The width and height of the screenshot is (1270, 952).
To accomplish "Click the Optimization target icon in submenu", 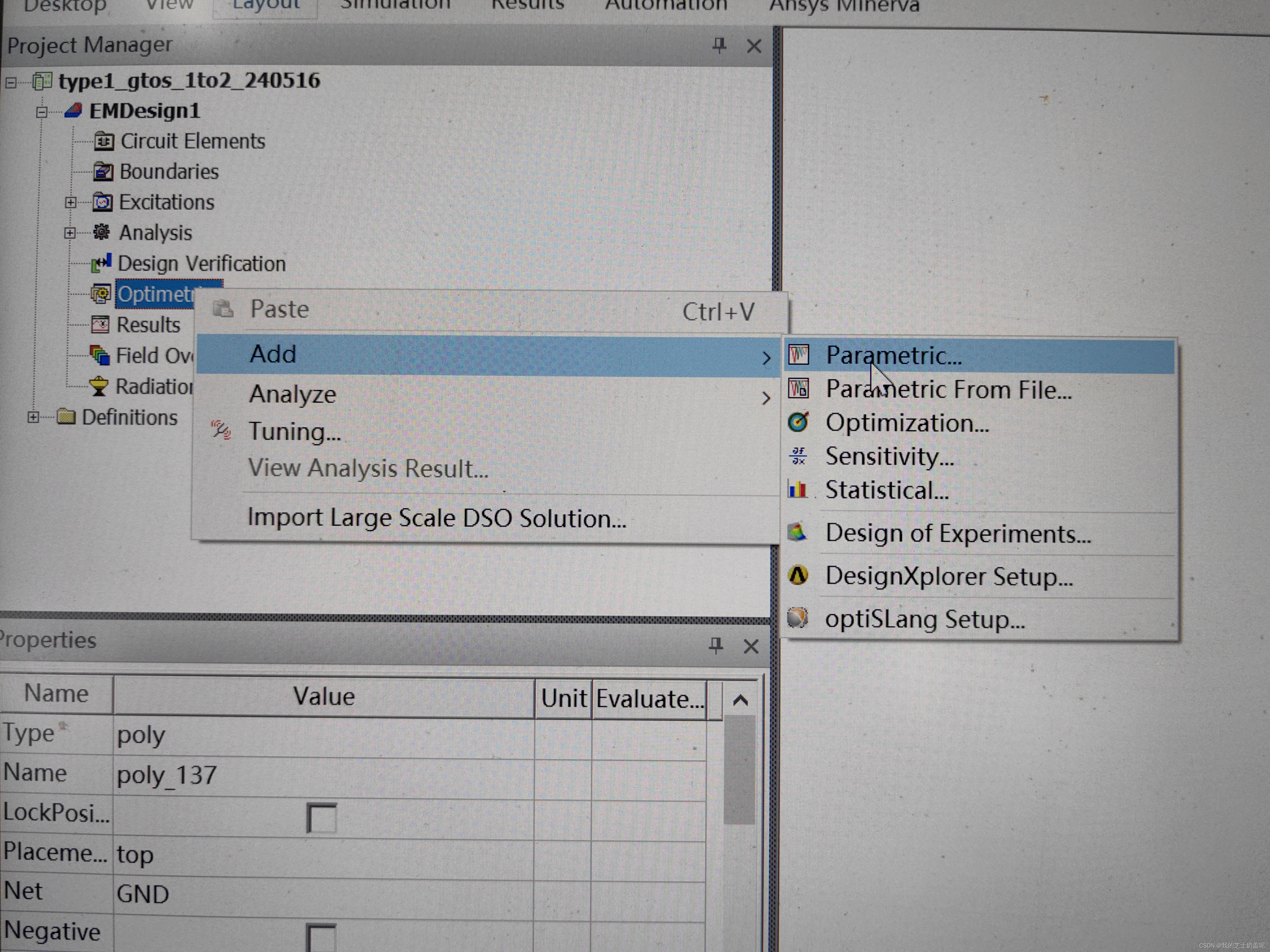I will click(798, 422).
